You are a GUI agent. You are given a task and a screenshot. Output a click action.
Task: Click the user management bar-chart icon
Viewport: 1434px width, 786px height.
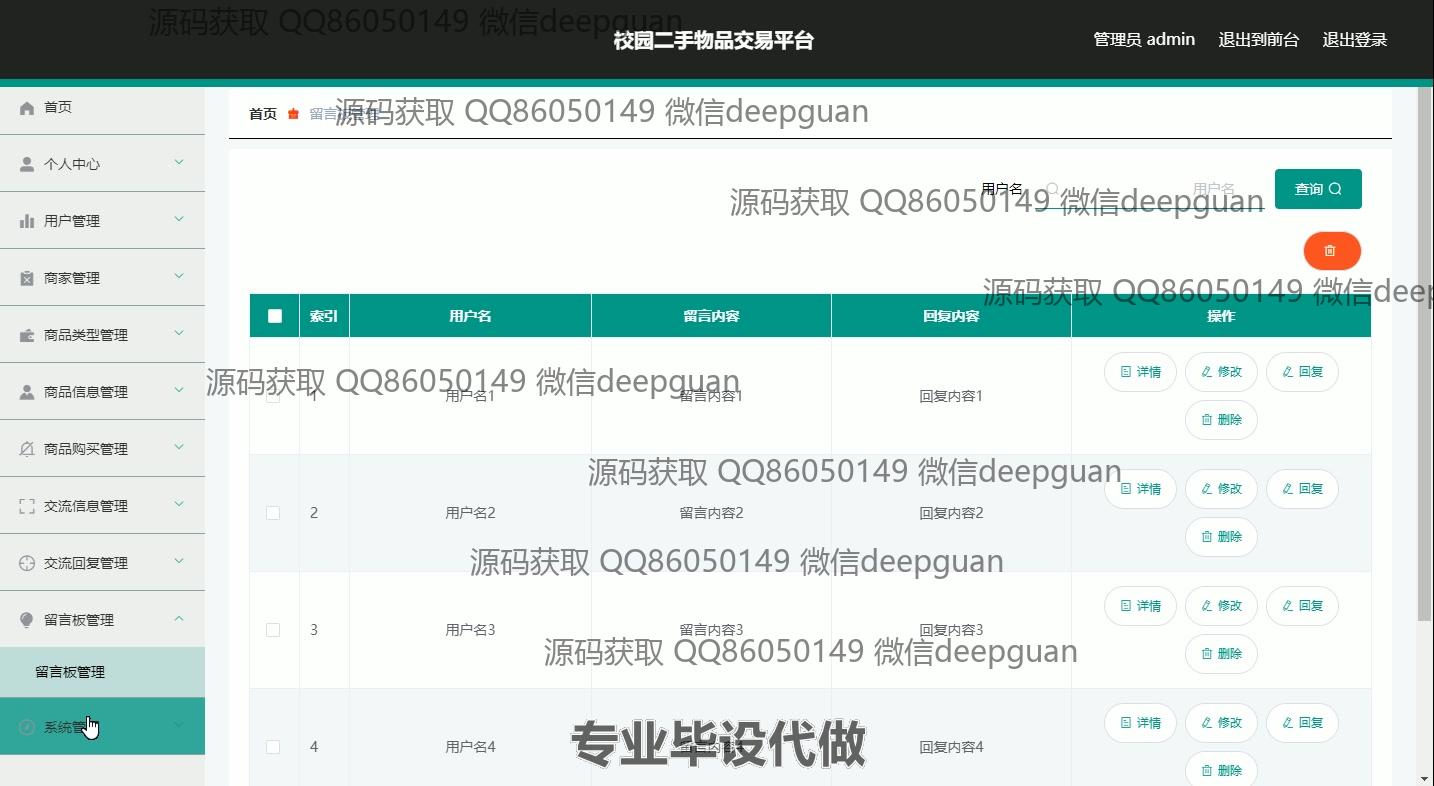click(x=27, y=221)
